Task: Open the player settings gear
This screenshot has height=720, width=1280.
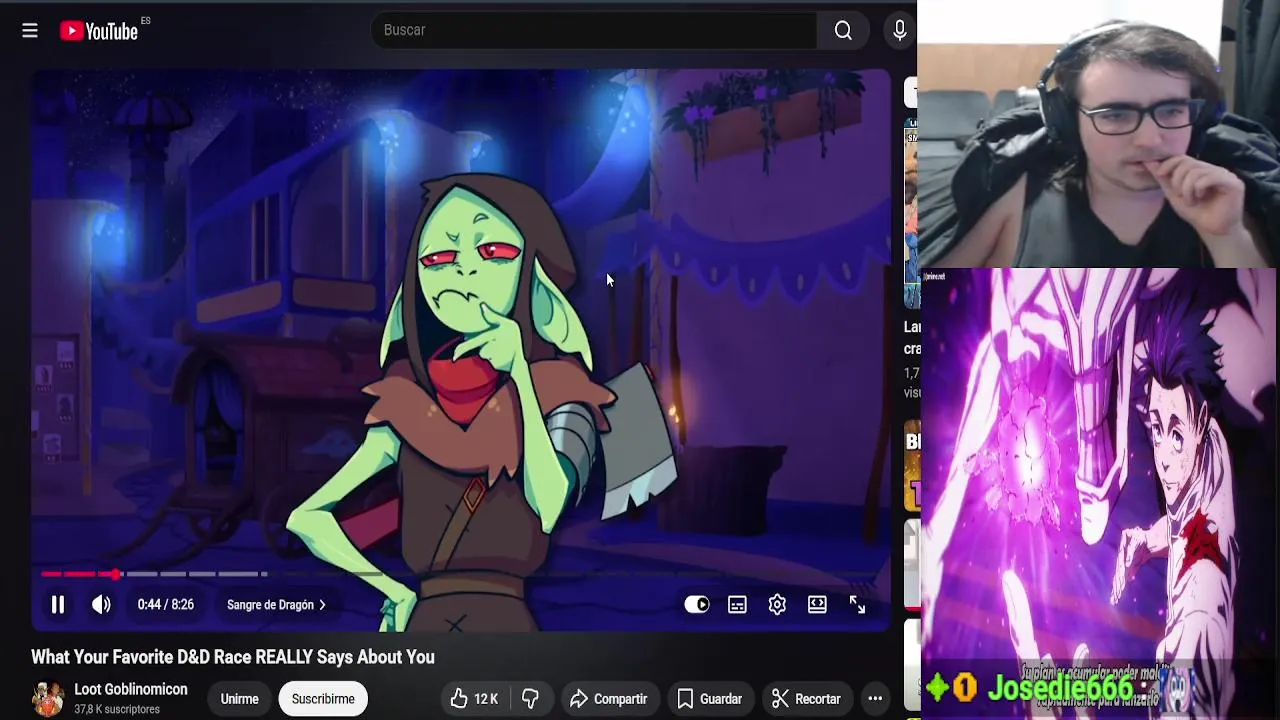Action: [x=777, y=604]
